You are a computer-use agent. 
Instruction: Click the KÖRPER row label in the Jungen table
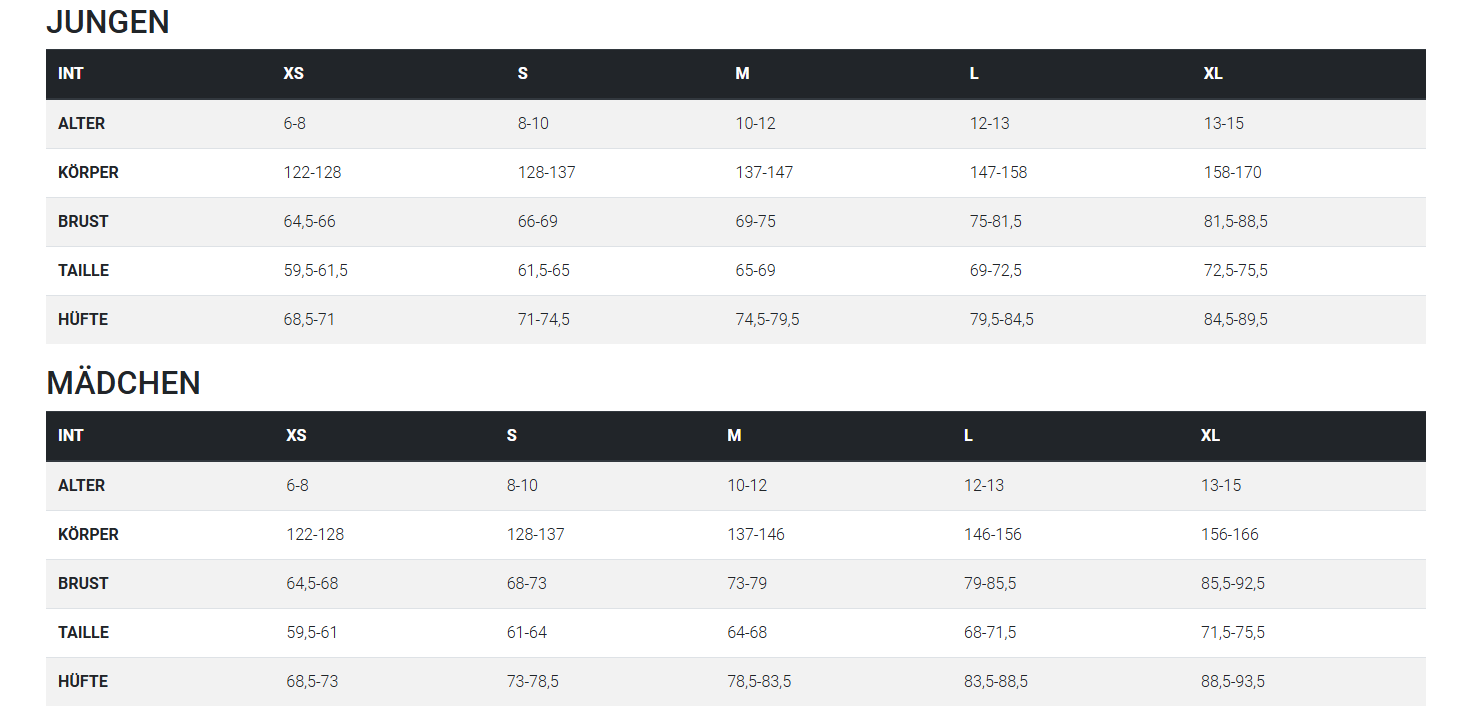tap(88, 173)
